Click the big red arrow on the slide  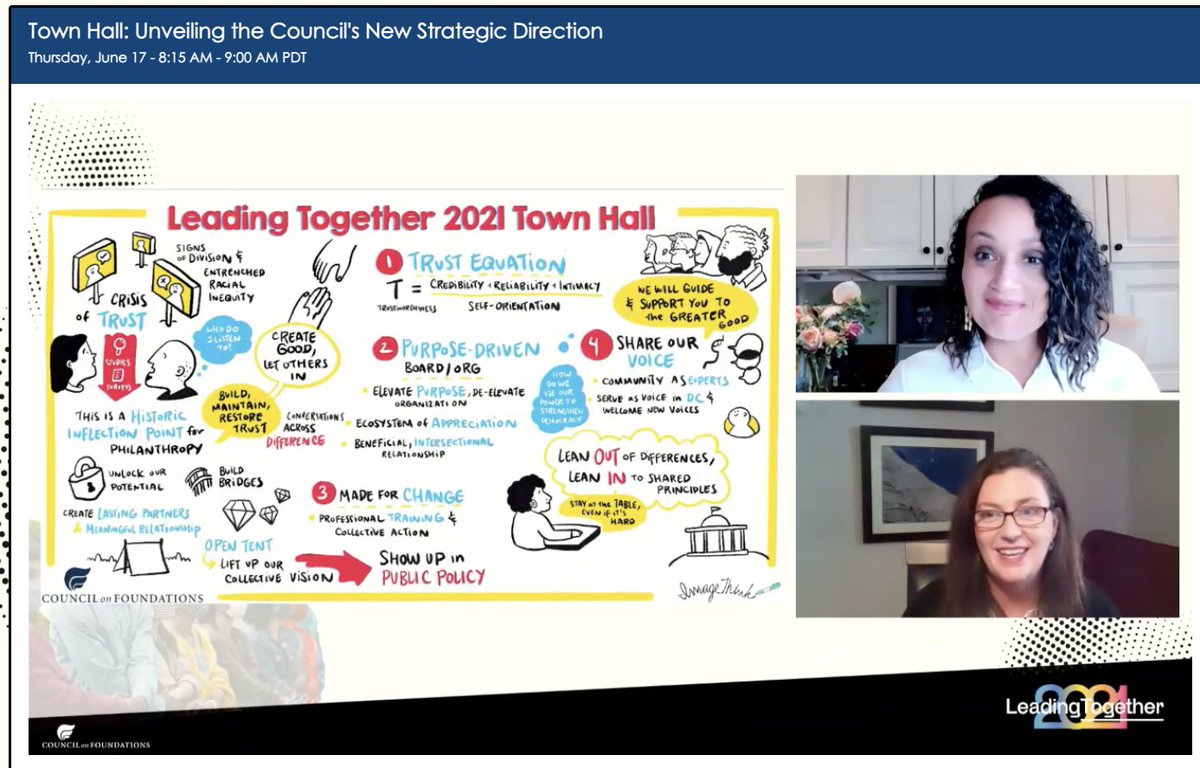(x=332, y=568)
